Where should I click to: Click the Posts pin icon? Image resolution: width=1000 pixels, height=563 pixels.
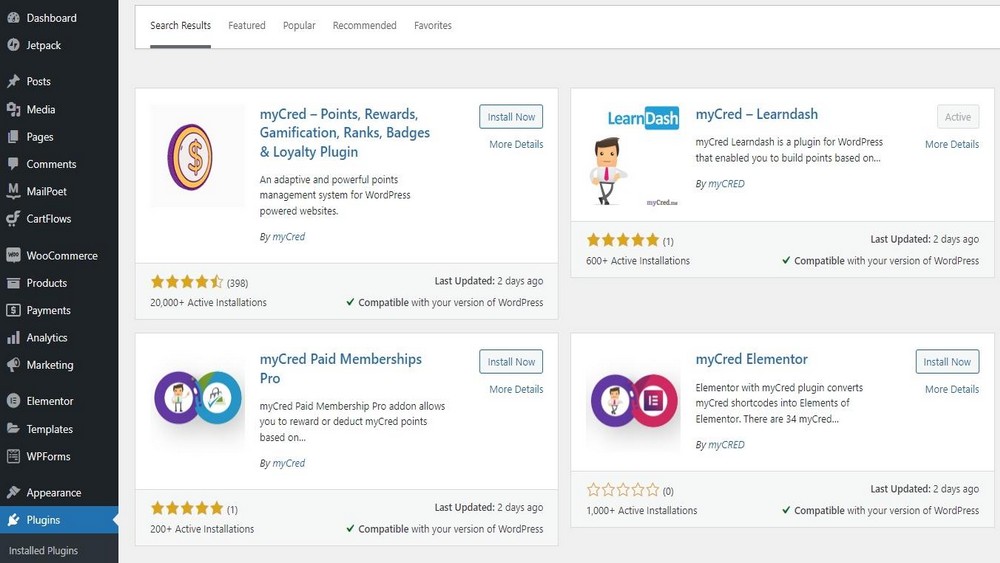(x=13, y=81)
